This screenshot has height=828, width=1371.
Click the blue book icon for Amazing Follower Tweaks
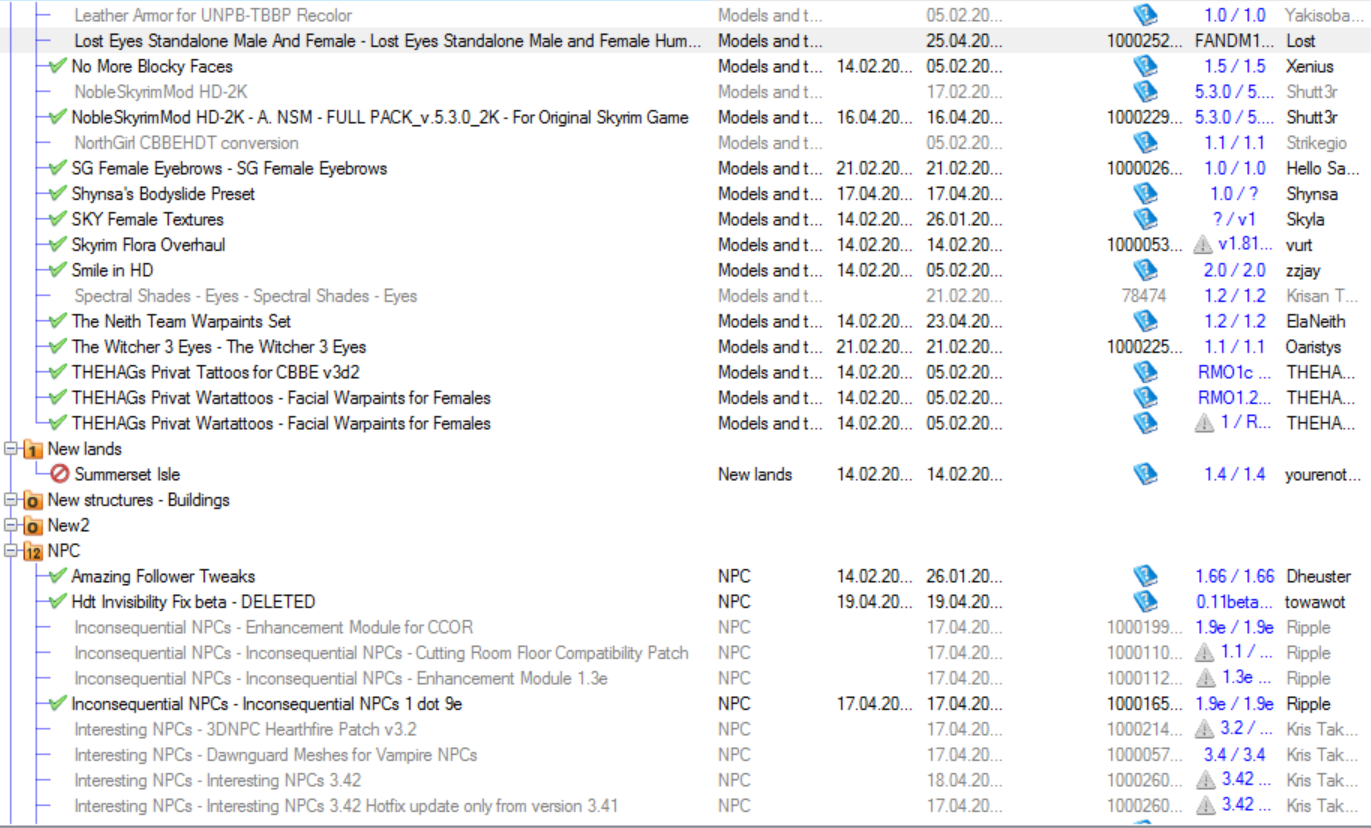pyautogui.click(x=1144, y=577)
